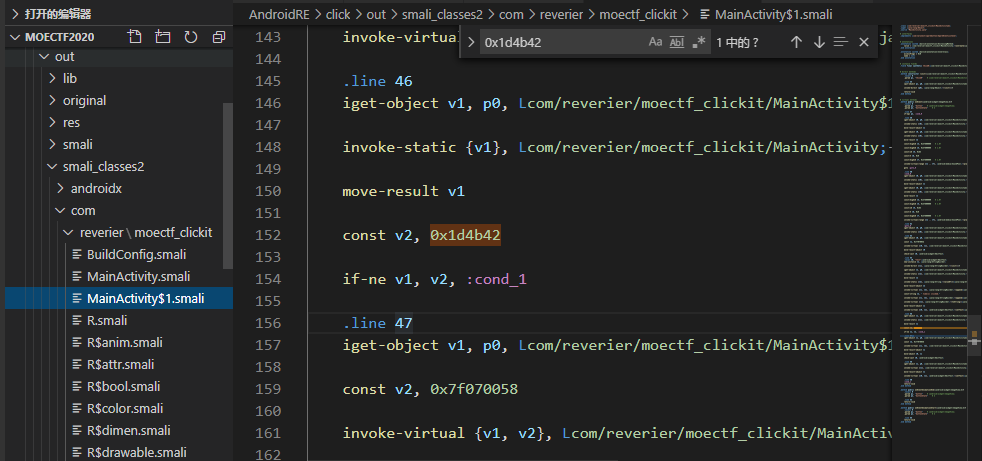Close the find widget

tap(864, 42)
